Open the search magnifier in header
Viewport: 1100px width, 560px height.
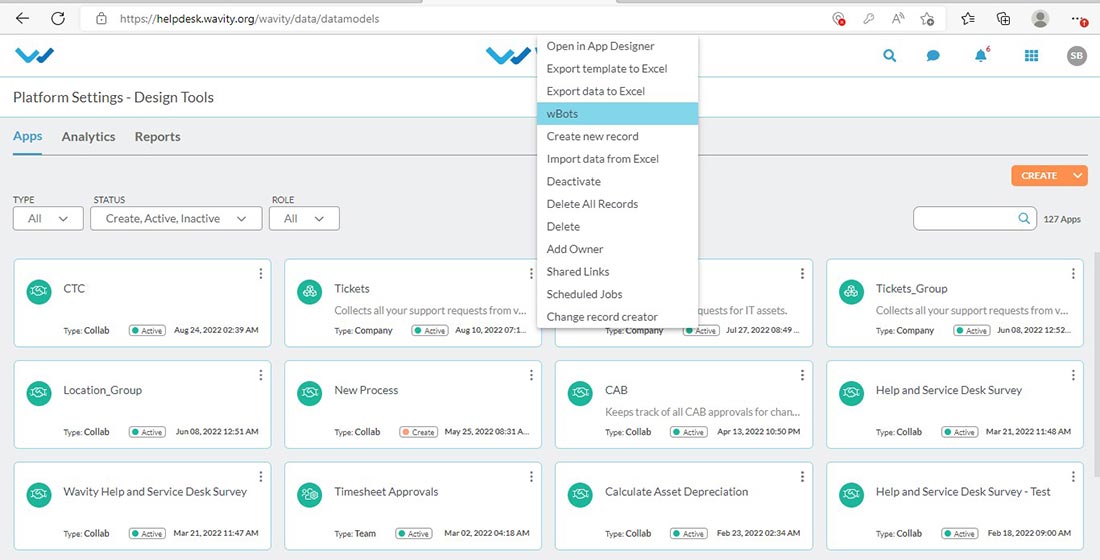pyautogui.click(x=890, y=55)
